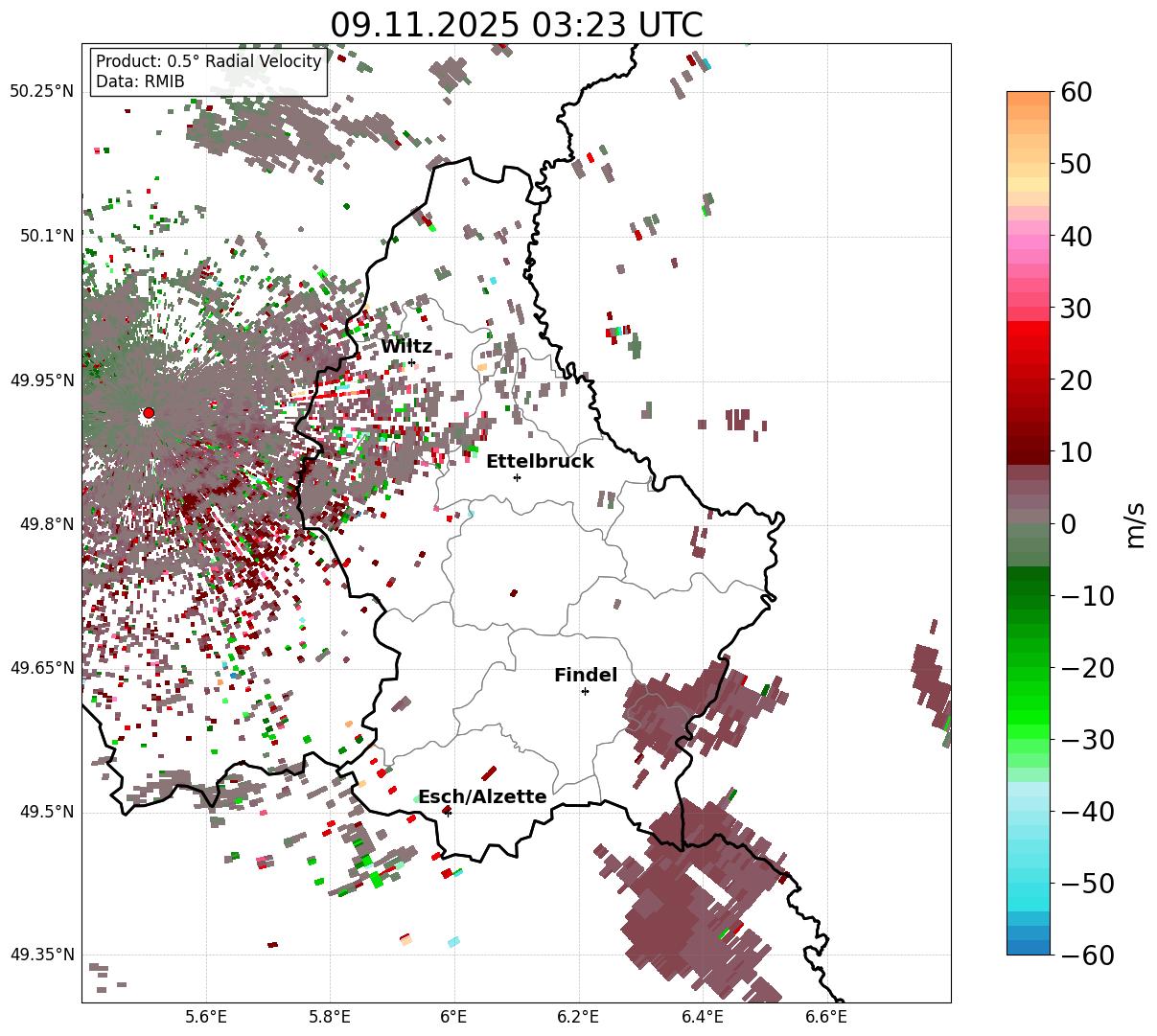Click the colorbar label −30
This screenshot has width=1157, height=1036.
(1087, 740)
